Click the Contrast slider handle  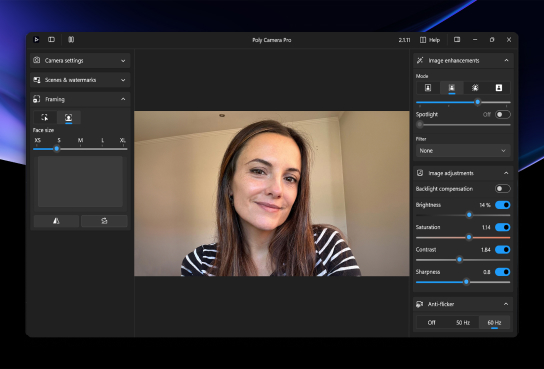[459, 259]
